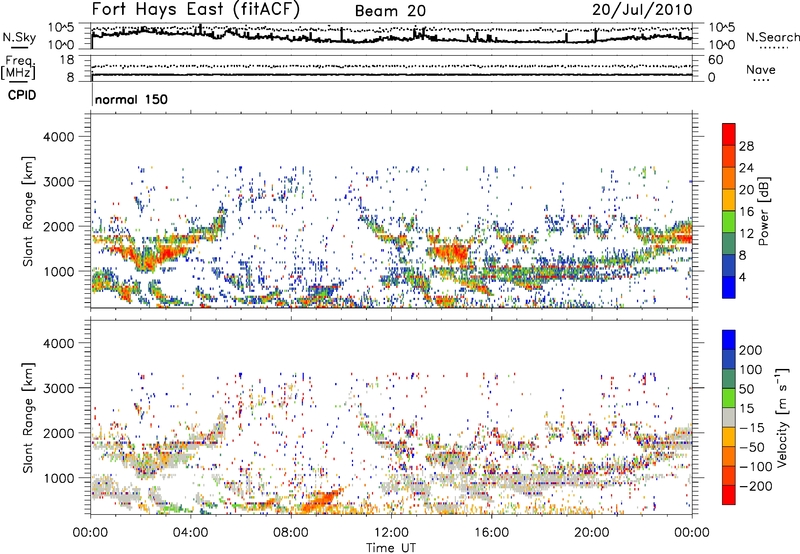Click the 'Nave' legend label
This screenshot has width=800, height=554.
point(761,69)
